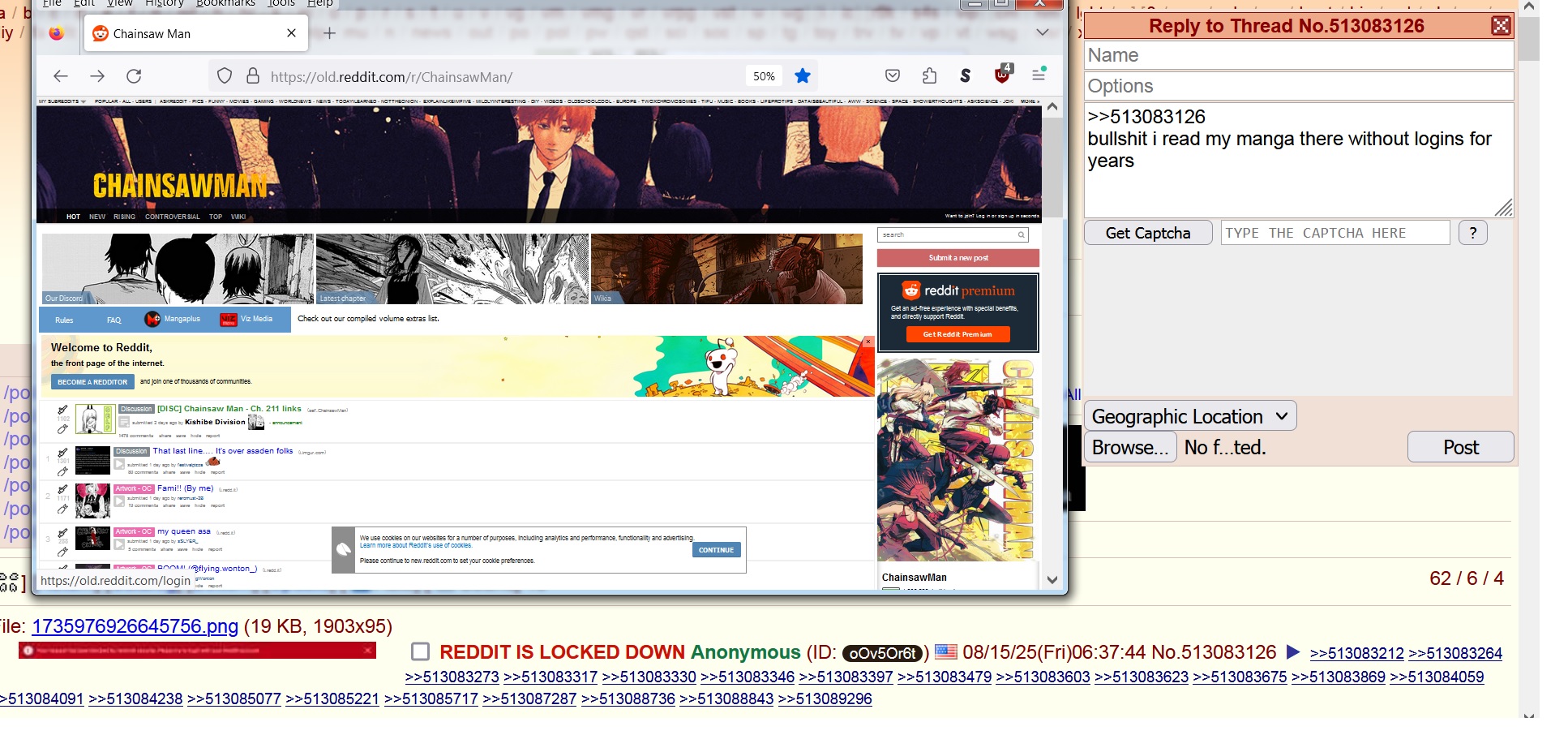This screenshot has width=1568, height=735.
Task: Click the Reddit page scroll-down arrow
Action: point(1052,579)
